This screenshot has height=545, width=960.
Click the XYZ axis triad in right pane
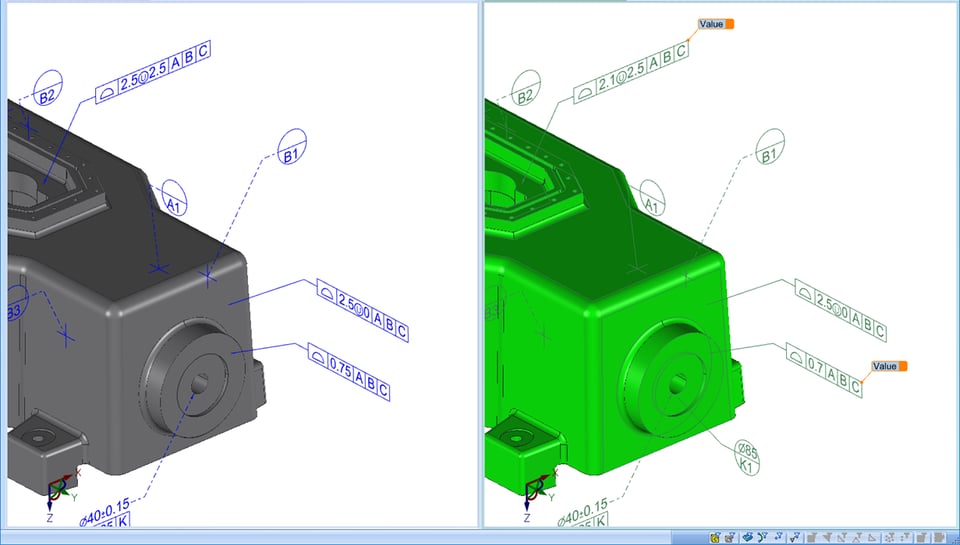[x=538, y=494]
